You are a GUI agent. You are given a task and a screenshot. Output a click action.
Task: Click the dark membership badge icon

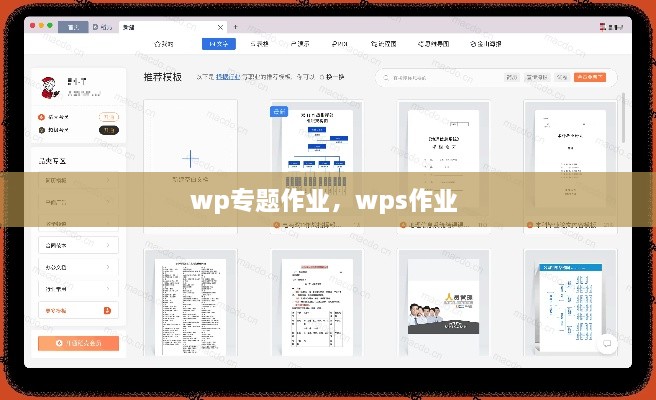[x=41, y=130]
